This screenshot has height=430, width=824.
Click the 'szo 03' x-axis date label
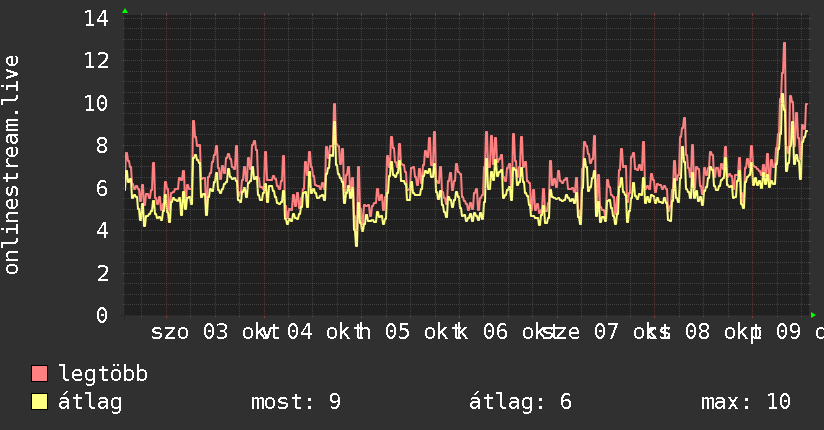coord(190,332)
